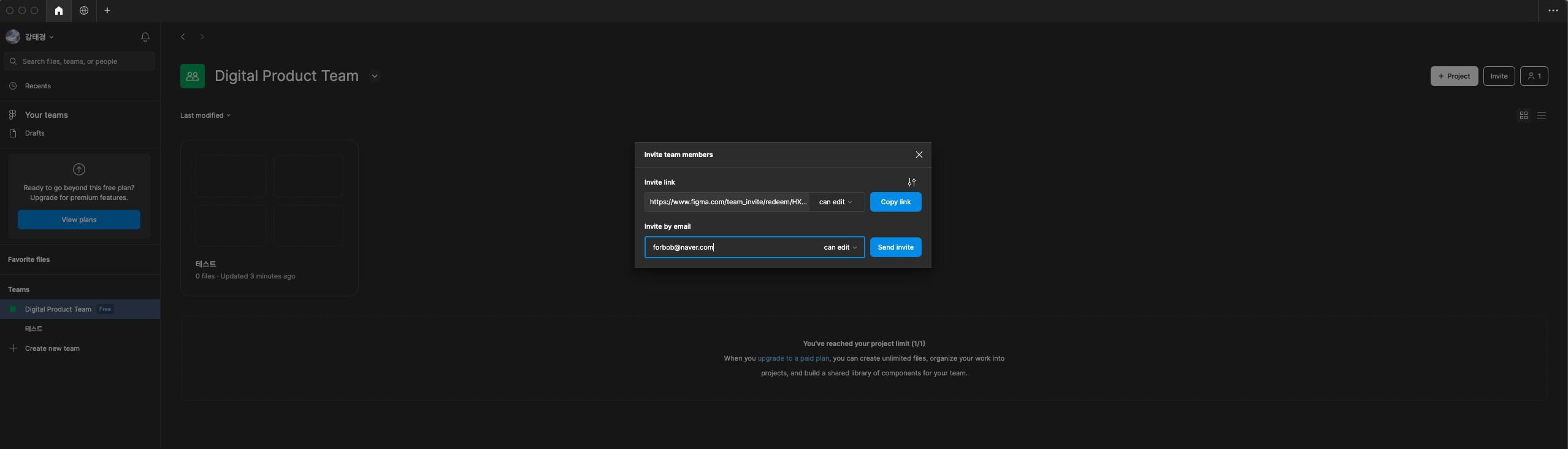Select Digital Product Team in Teams list

tap(80, 309)
